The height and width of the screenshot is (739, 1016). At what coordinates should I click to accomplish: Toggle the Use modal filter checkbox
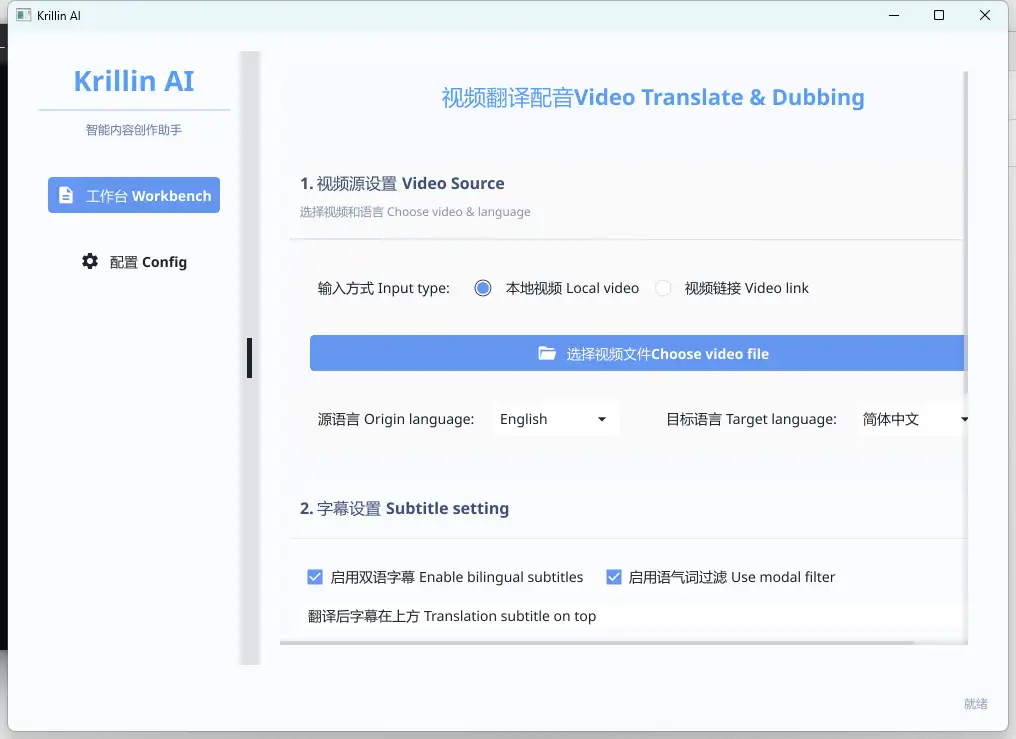click(614, 577)
